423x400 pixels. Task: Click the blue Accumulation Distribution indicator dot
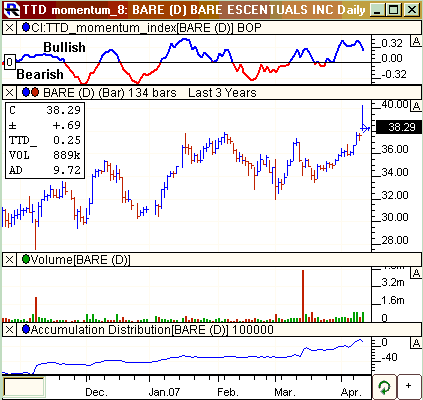(x=26, y=330)
